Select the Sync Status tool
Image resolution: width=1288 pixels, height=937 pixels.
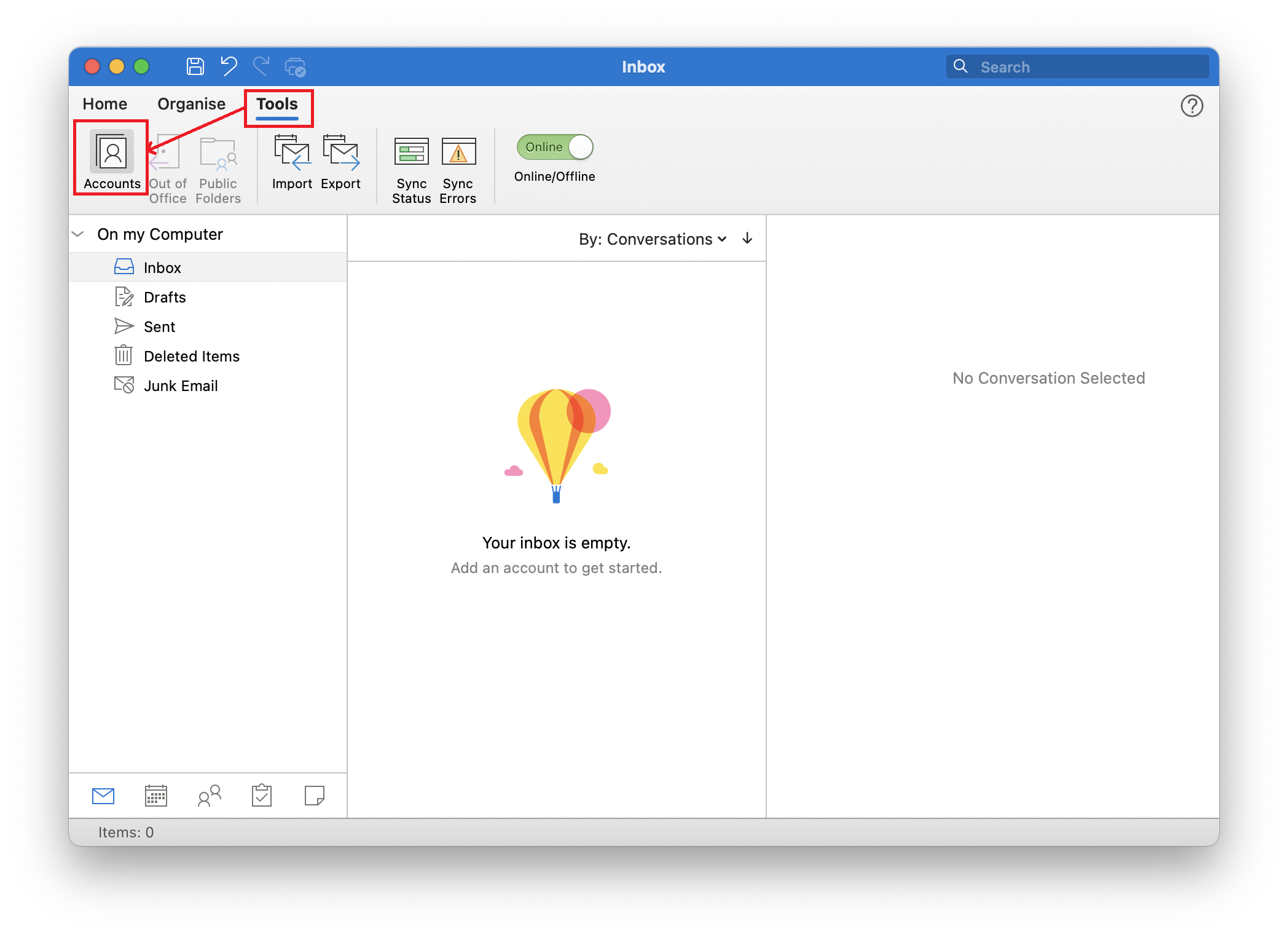[x=411, y=166]
